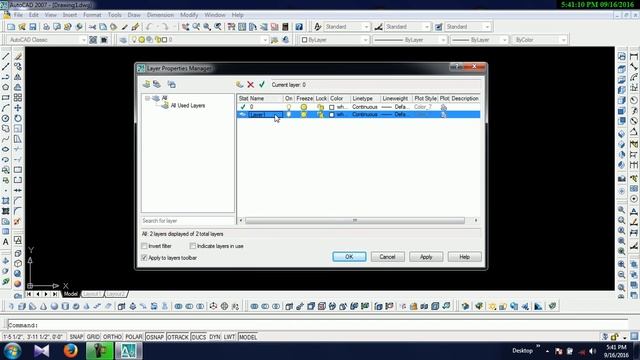Click the Visual Studio taskbar icon
Viewport: 640px width, 360px height.
pyautogui.click(x=41, y=351)
